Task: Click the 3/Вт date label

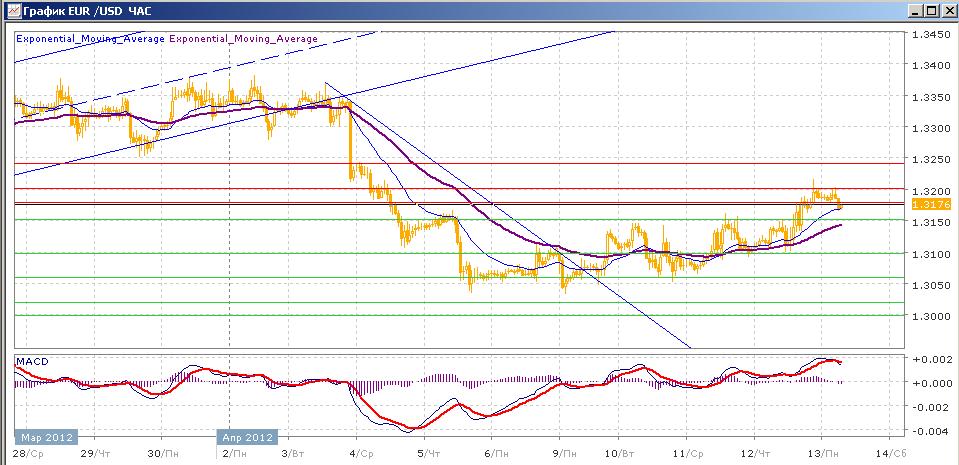Action: pos(294,453)
